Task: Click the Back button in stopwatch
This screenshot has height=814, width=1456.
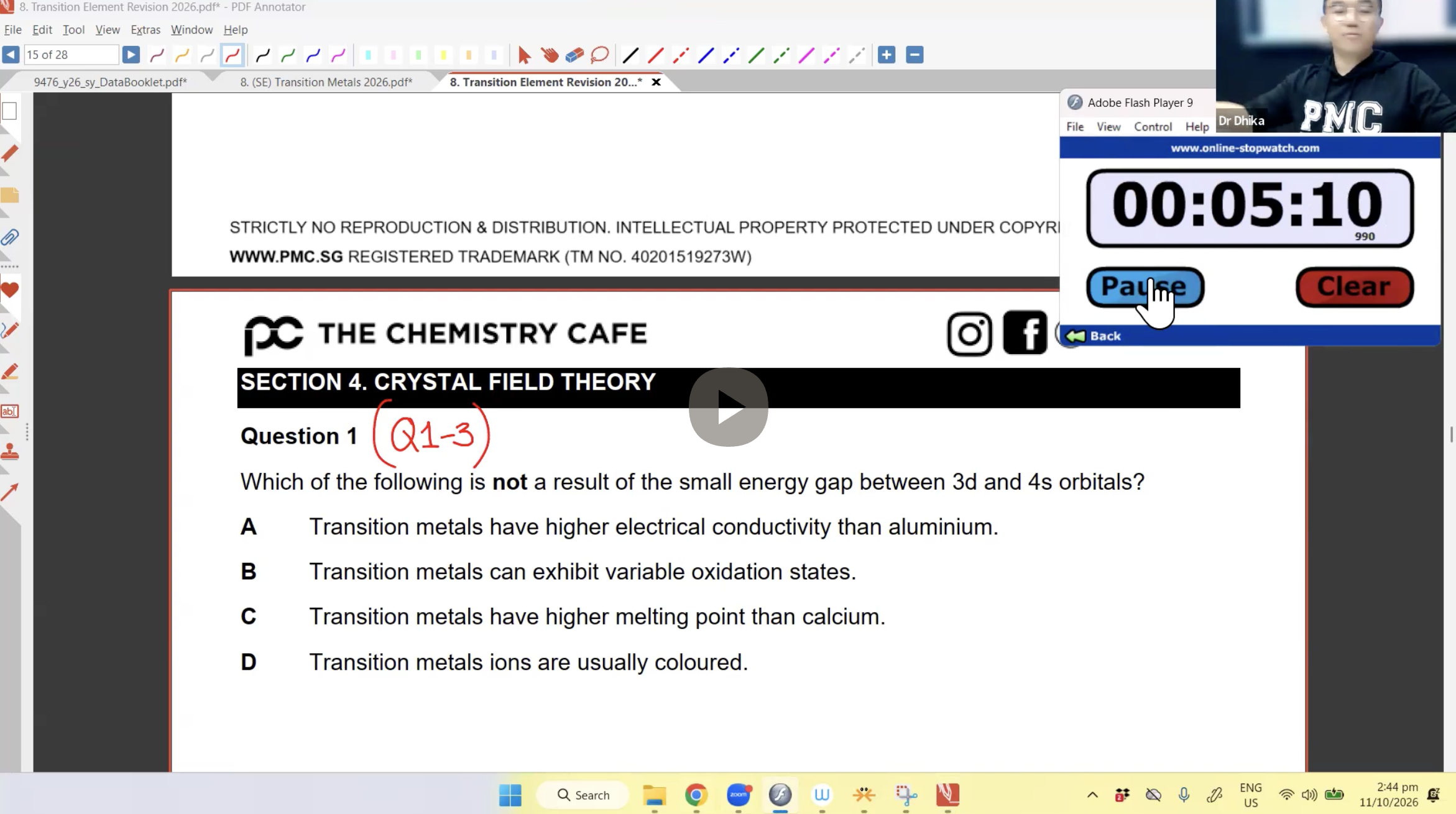Action: click(1094, 336)
